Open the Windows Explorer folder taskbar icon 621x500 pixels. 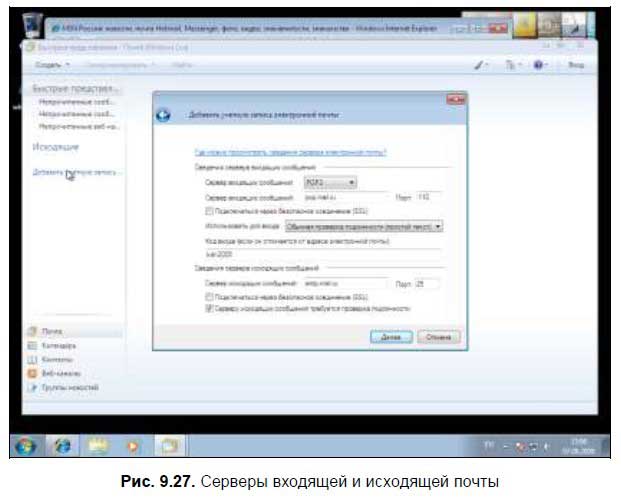pyautogui.click(x=98, y=446)
